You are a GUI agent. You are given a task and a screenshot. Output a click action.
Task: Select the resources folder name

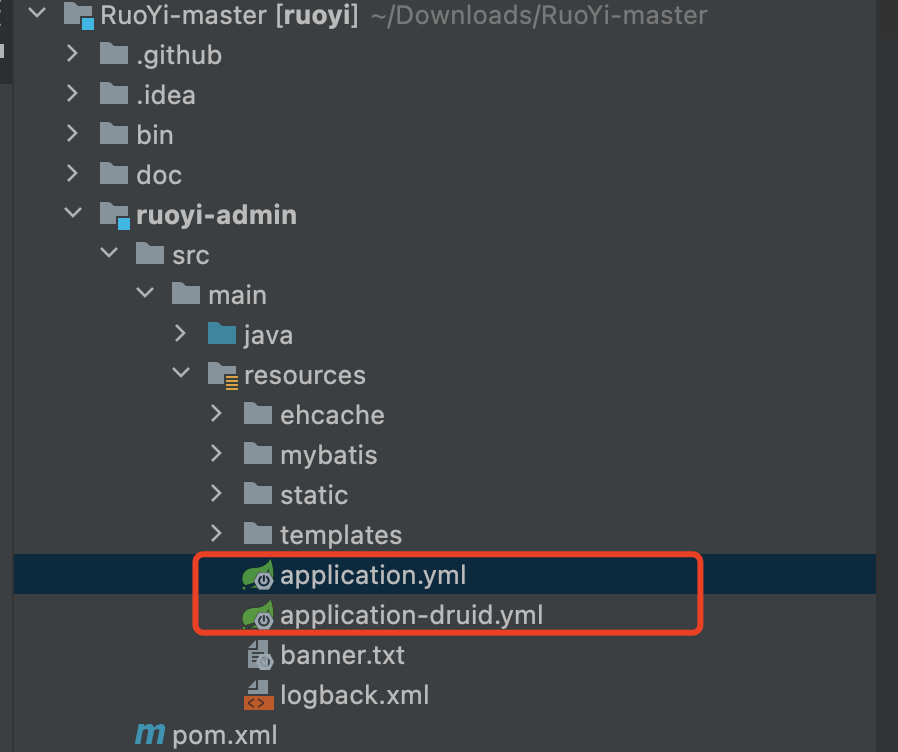(305, 376)
